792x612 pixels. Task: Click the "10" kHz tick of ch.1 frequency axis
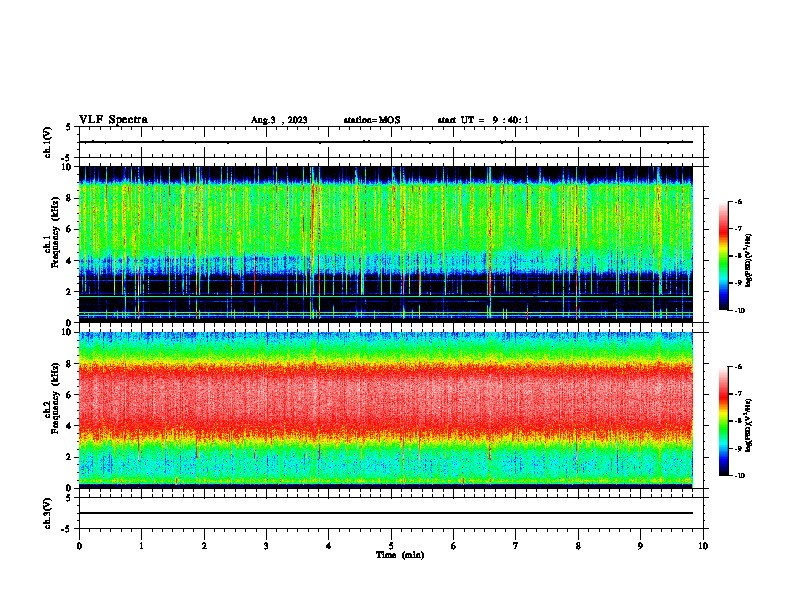coord(67,167)
